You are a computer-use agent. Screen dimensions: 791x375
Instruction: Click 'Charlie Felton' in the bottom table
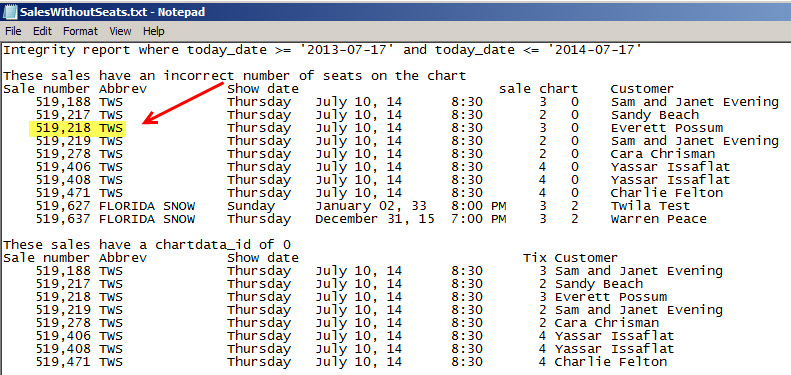[610, 362]
